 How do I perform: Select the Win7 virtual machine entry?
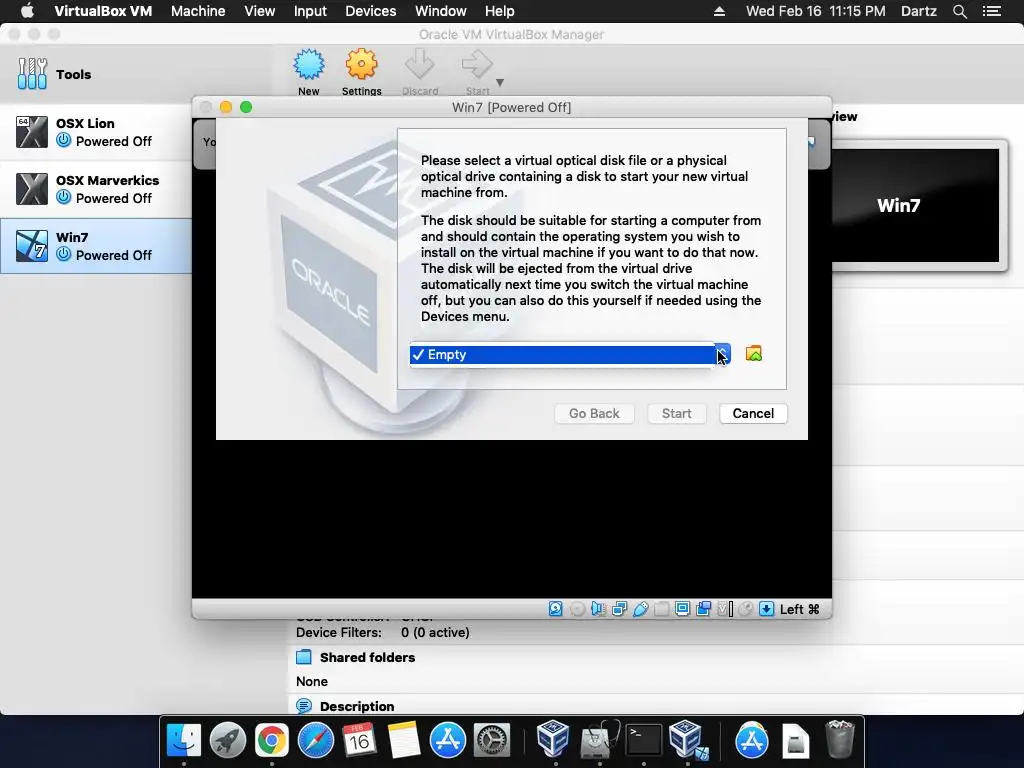pos(96,246)
